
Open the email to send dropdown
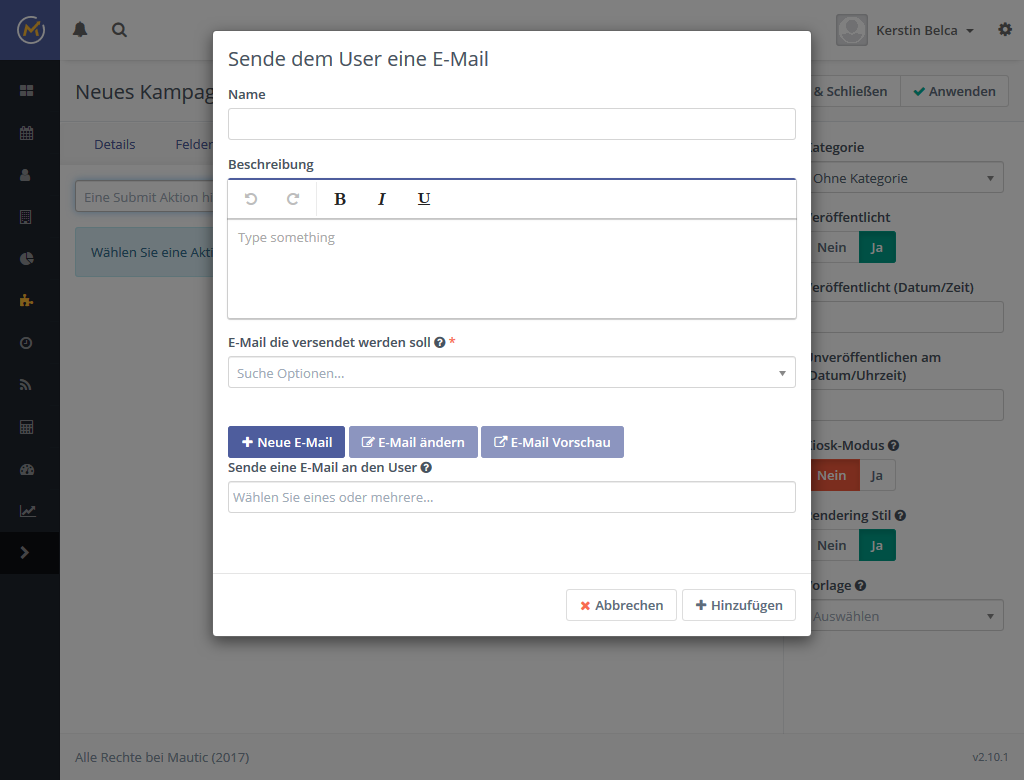[x=511, y=373]
